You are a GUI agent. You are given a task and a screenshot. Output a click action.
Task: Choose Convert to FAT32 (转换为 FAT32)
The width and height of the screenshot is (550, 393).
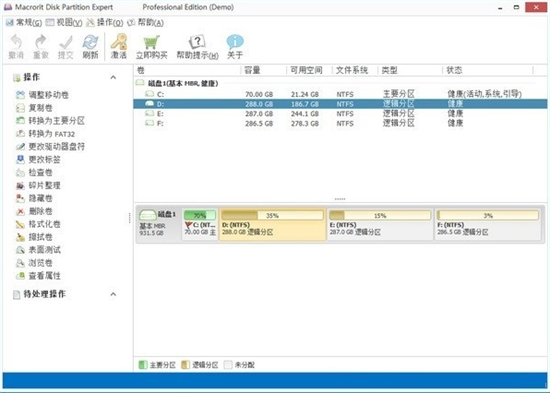pyautogui.click(x=45, y=134)
